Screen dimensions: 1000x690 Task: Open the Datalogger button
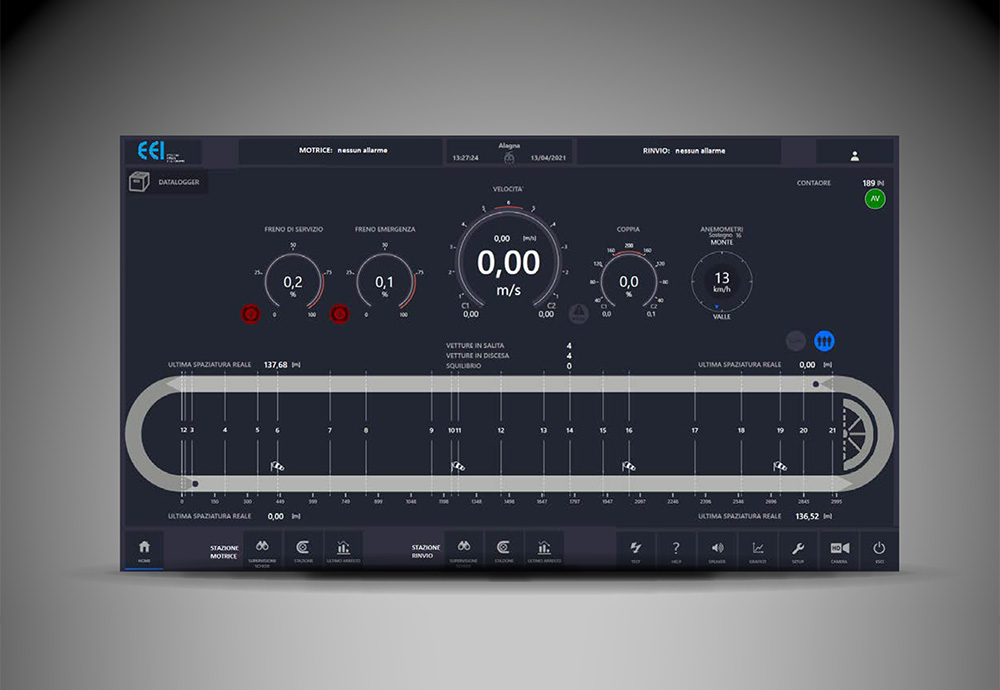(167, 182)
